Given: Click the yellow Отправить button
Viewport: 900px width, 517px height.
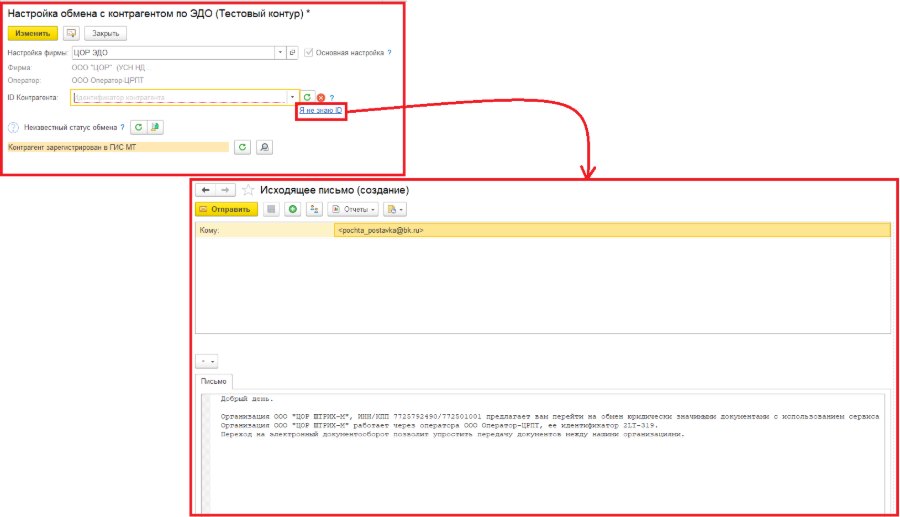Looking at the screenshot, I should 226,209.
